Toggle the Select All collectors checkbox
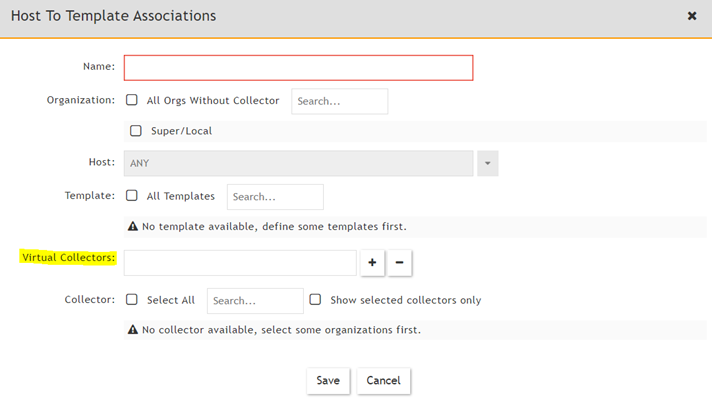Screen dimensions: 712x405 point(132,300)
